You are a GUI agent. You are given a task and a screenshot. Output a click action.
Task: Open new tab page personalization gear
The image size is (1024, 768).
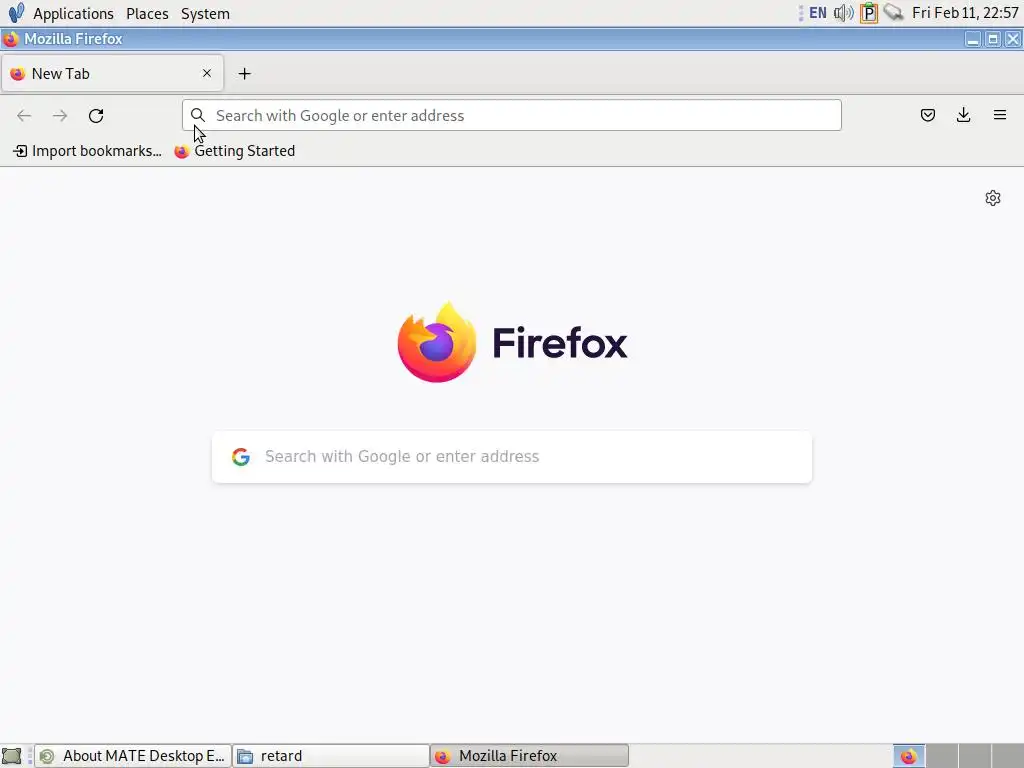(993, 198)
